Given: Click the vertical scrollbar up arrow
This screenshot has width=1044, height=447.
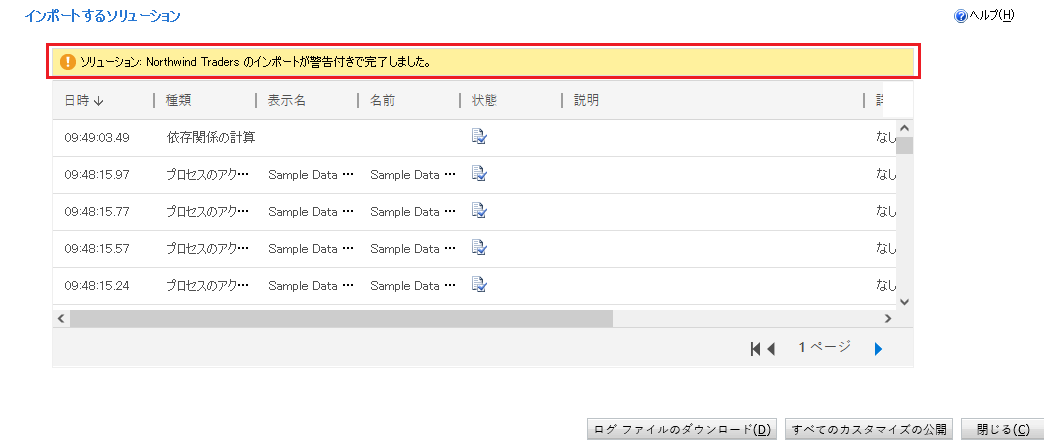Looking at the screenshot, I should coord(904,128).
